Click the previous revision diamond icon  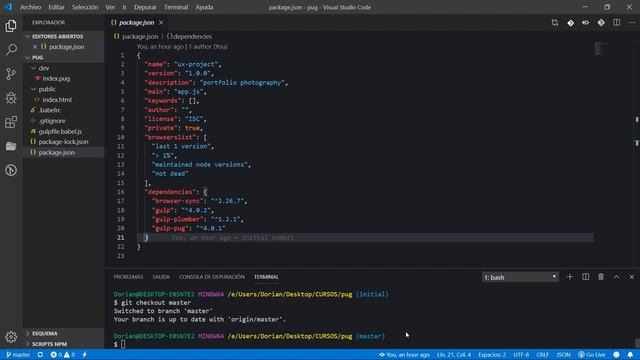(x=570, y=22)
